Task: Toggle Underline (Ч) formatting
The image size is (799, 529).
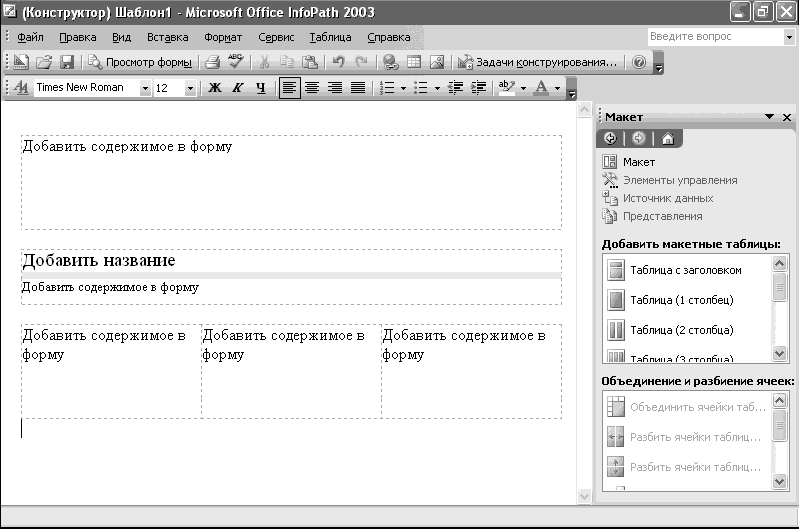Action: click(261, 88)
